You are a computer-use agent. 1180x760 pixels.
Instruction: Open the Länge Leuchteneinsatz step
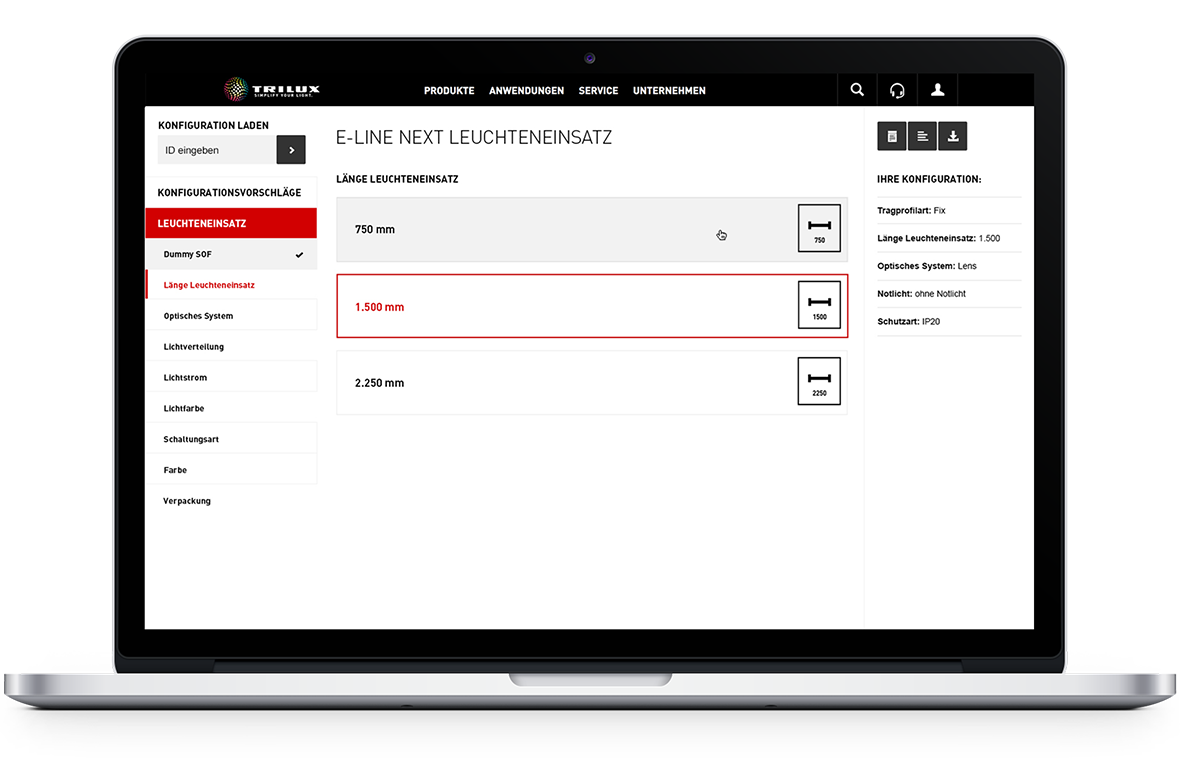231,285
